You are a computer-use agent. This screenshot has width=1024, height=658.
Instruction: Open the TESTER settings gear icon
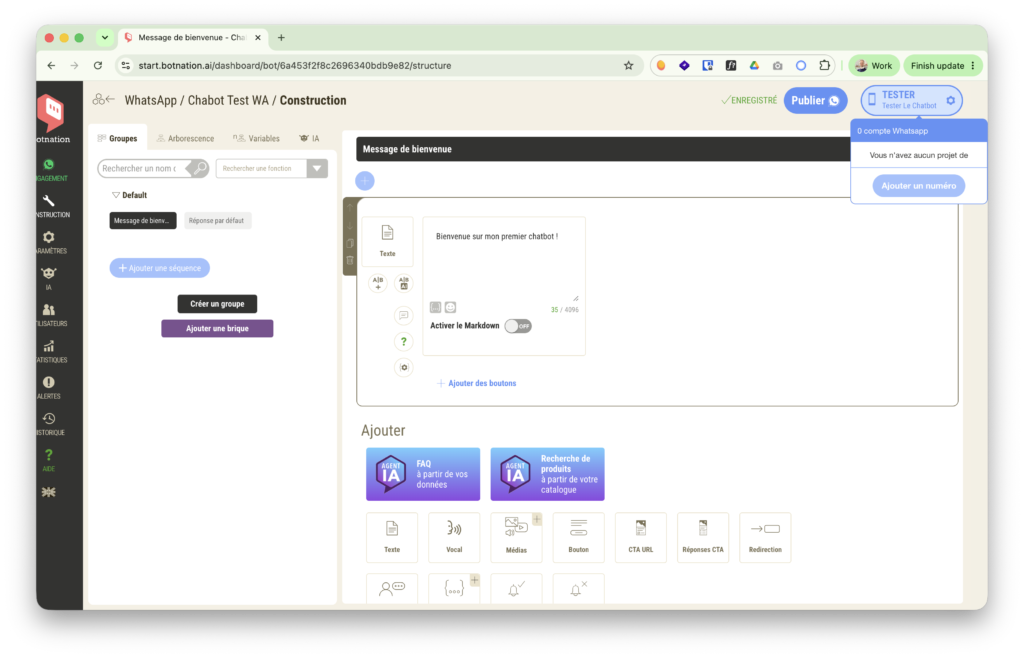coord(951,101)
